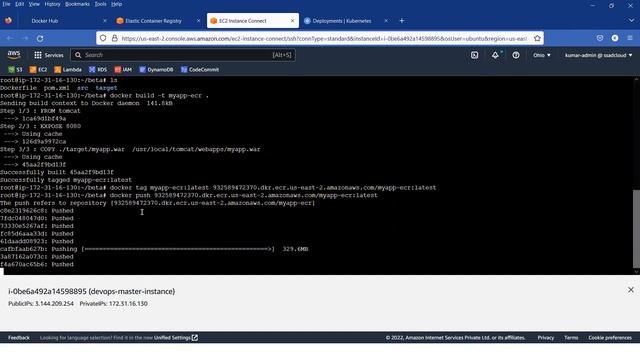The height and width of the screenshot is (360, 640).
Task: Click the 'Successfully tagged myapp-ecr:latest' line
Action: (x=66, y=180)
